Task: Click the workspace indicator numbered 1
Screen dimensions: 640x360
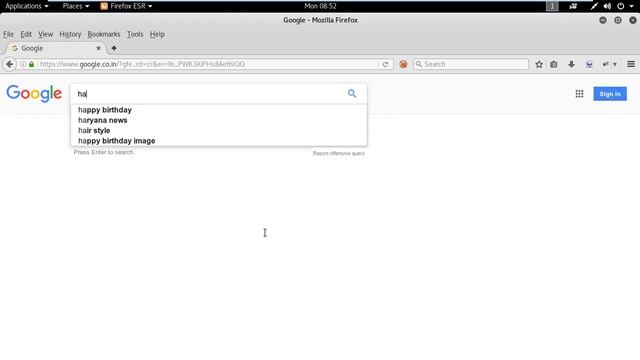Action: point(552,6)
